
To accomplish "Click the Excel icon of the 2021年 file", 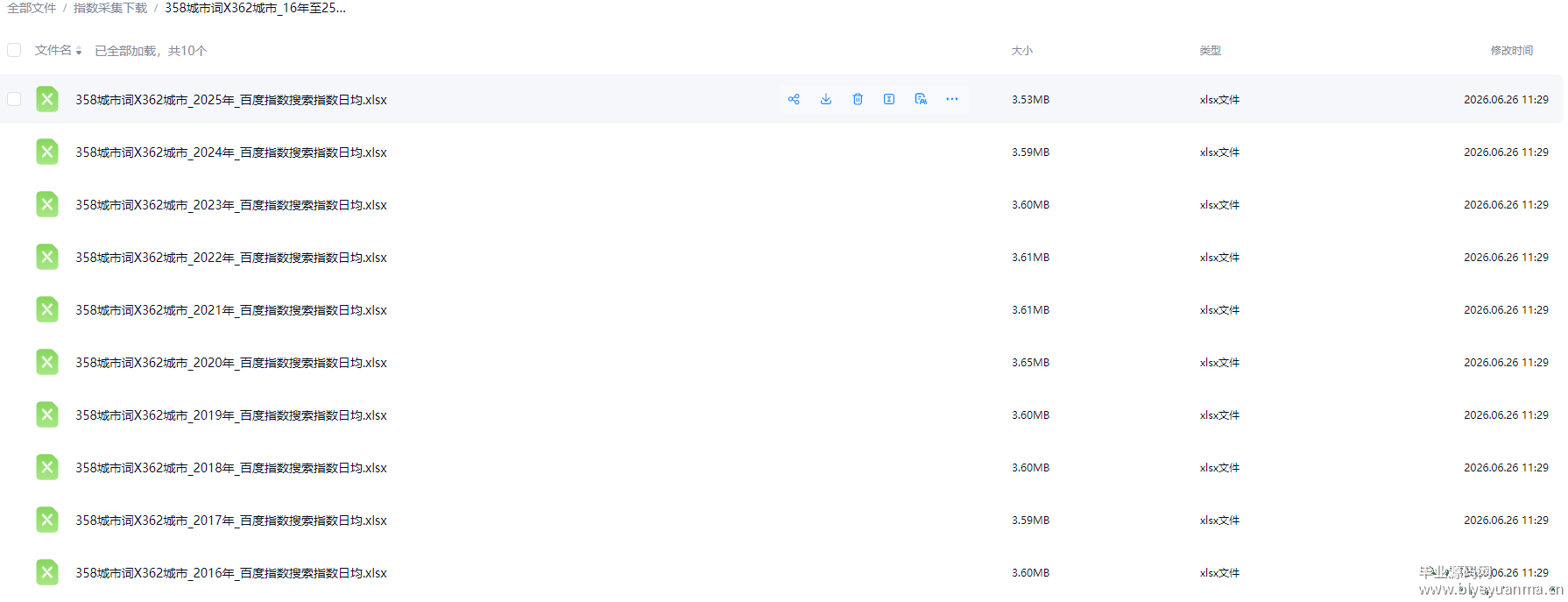I will pos(47,309).
